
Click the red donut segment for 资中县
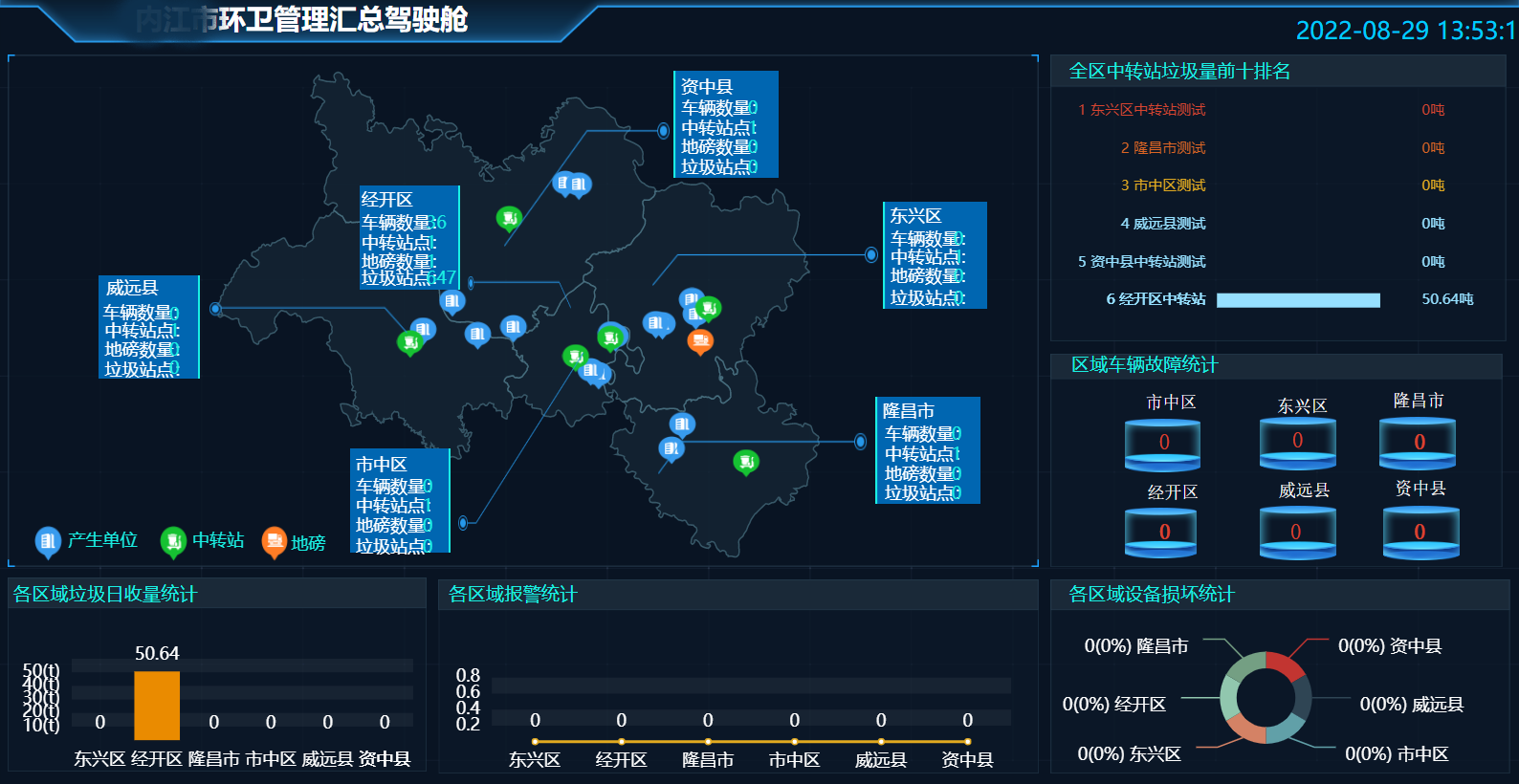(x=1286, y=664)
